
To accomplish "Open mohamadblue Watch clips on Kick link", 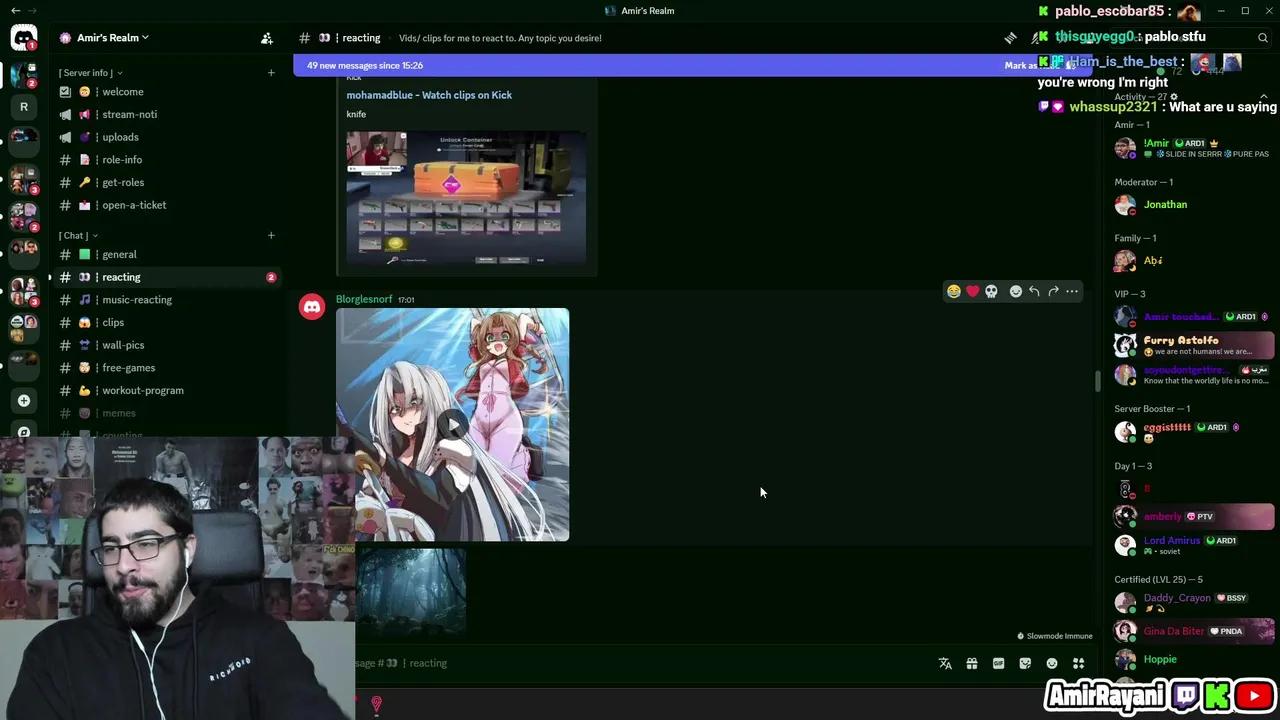I will [x=429, y=95].
